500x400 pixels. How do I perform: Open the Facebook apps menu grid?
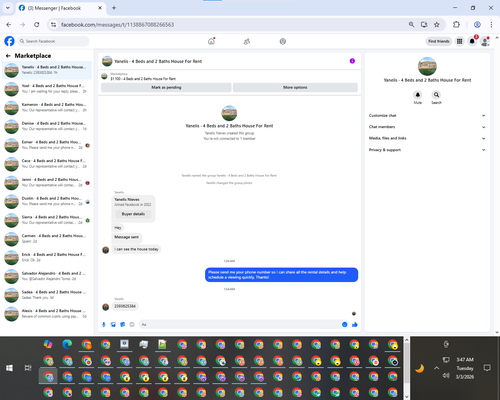click(x=459, y=41)
